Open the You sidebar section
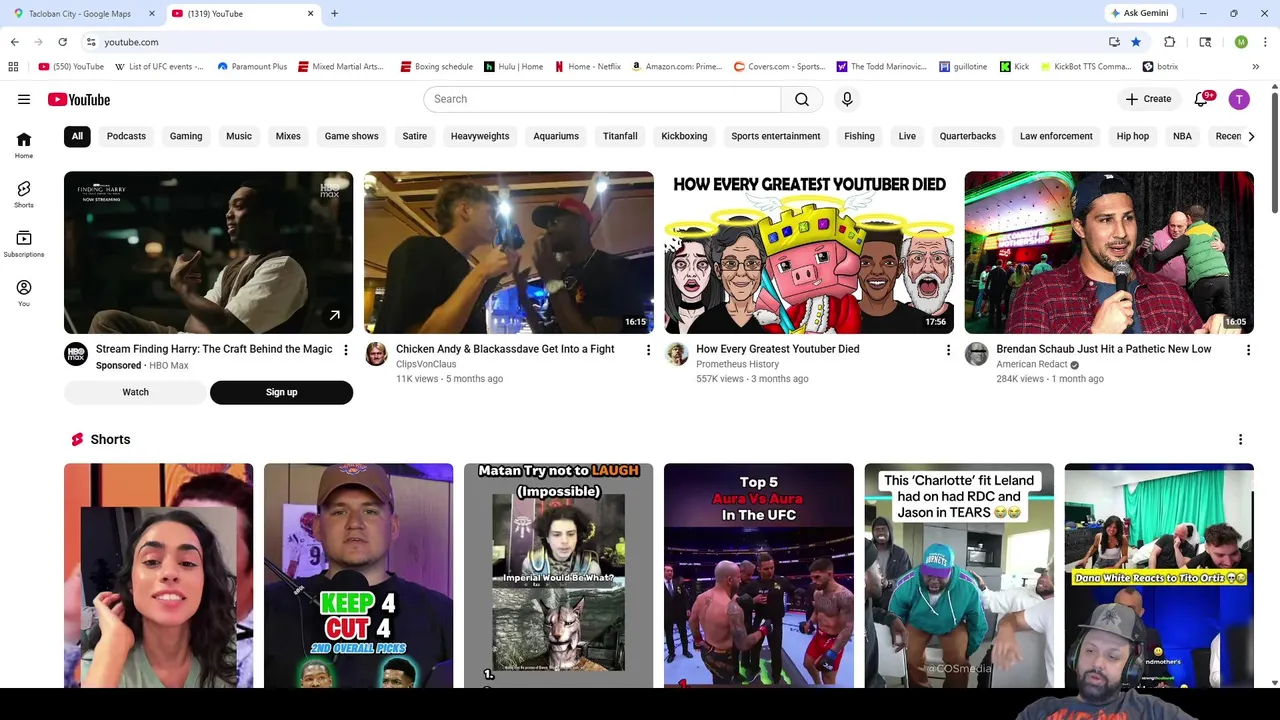Viewport: 1280px width, 720px height. (24, 293)
